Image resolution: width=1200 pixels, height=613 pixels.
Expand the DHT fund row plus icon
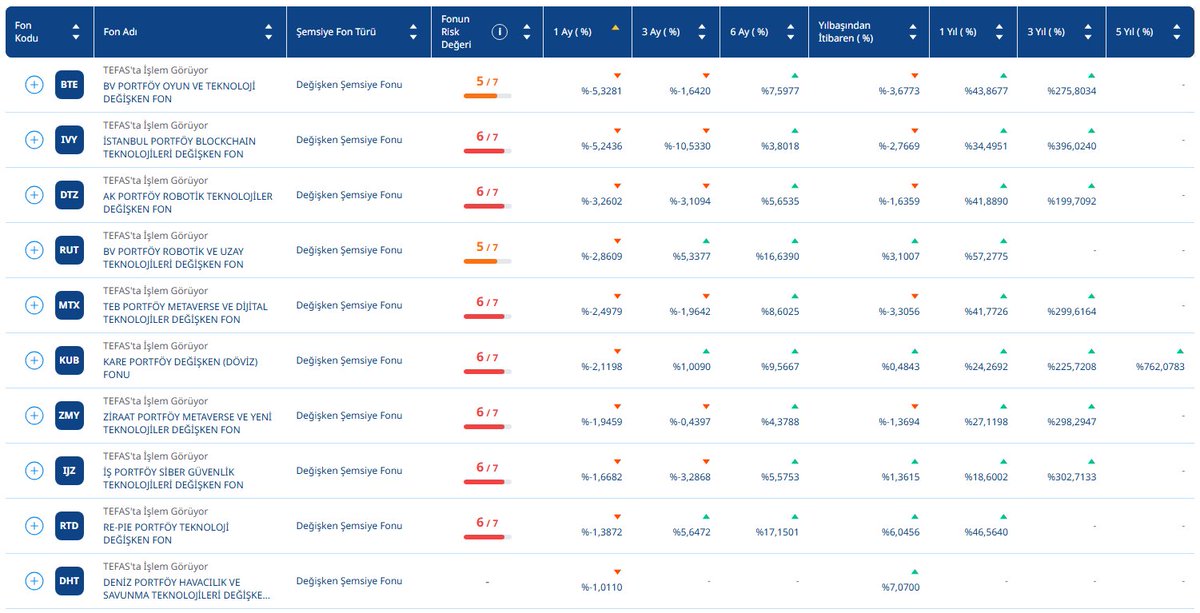pyautogui.click(x=34, y=580)
